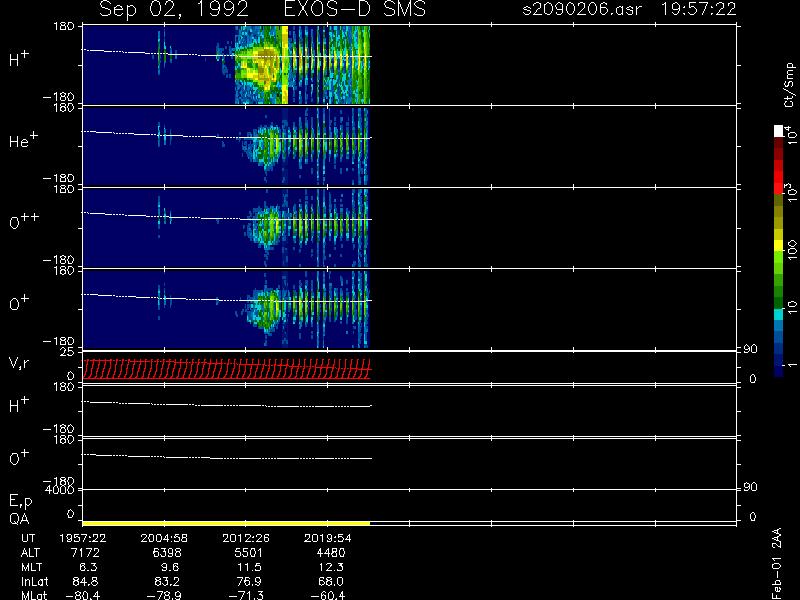Screen dimensions: 800x600
Task: Click the InLat value '76.9'
Action: click(249, 581)
